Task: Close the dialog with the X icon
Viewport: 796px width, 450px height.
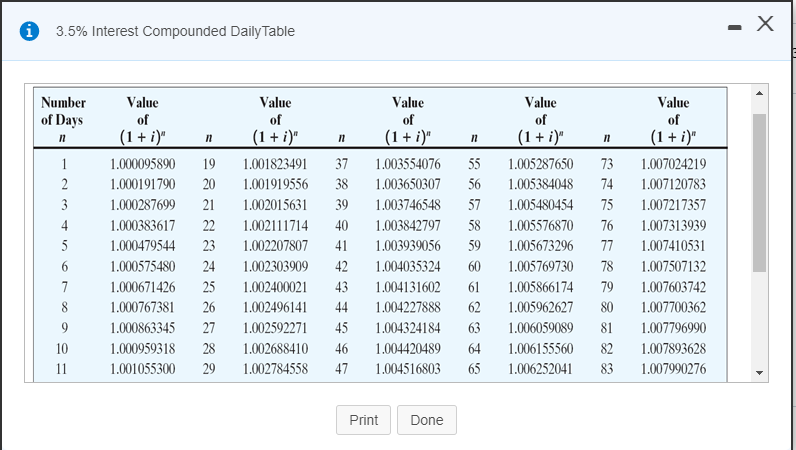Action: pyautogui.click(x=765, y=23)
